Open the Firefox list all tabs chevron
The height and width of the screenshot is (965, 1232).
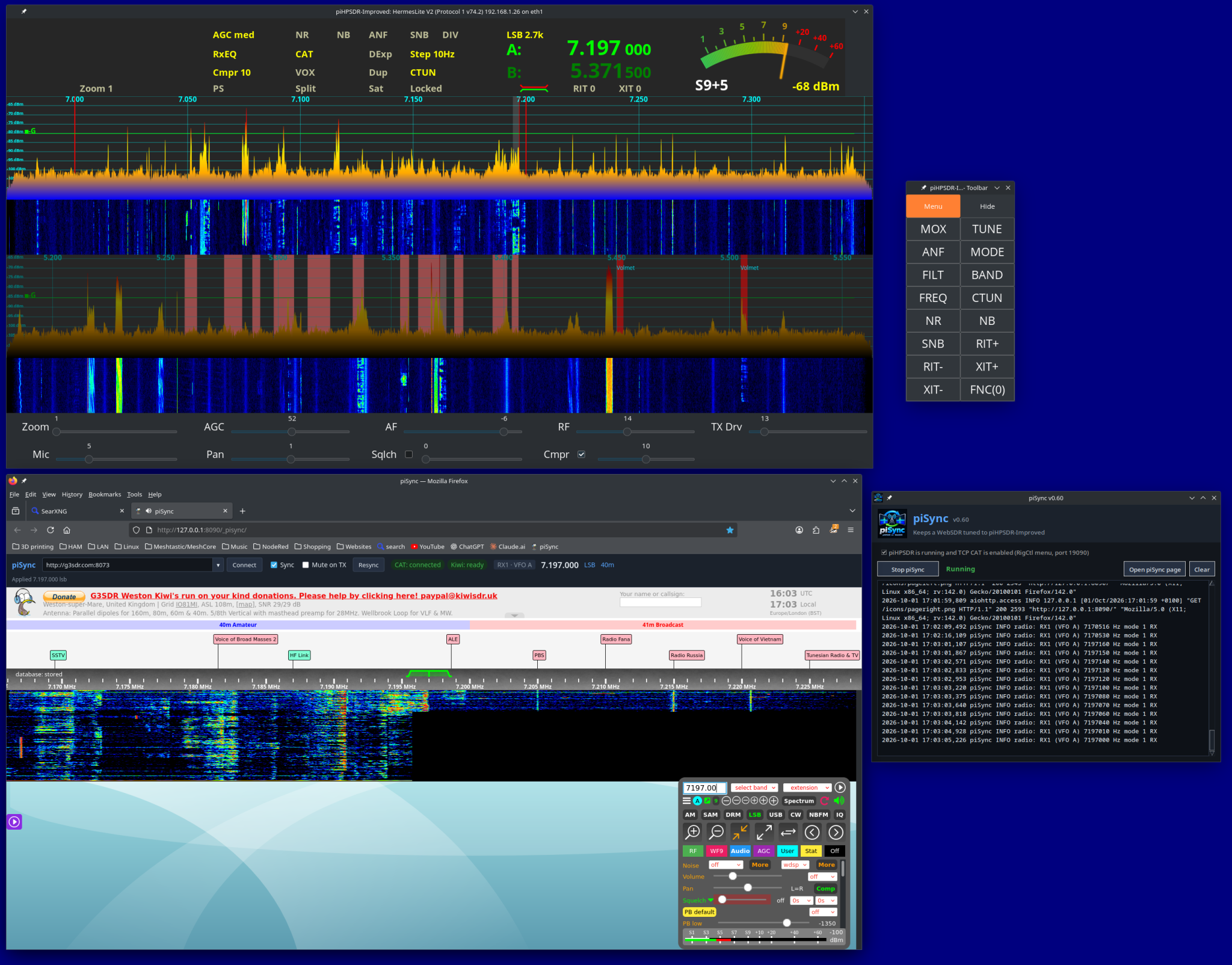[852, 511]
